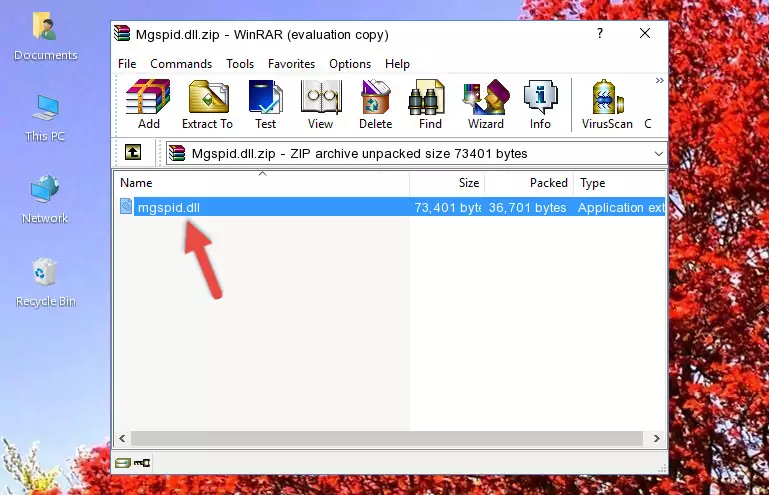Click the horizontal scrollbar track
Viewport: 769px width, 495px height.
[x=386, y=439]
